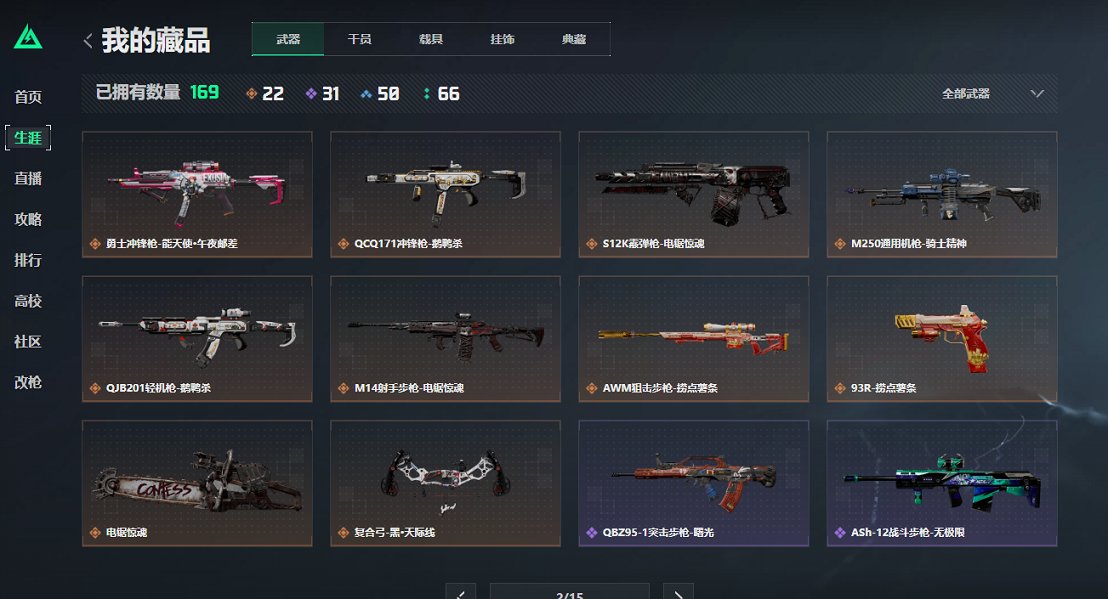The image size is (1108, 599).
Task: Go to the next page arrow
Action: coord(678,592)
